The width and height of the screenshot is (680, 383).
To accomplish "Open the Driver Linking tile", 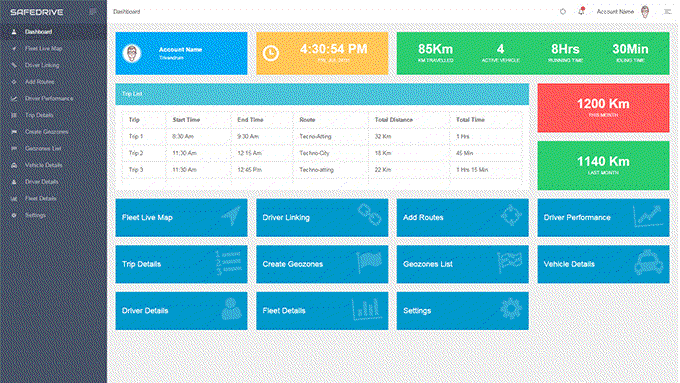I will (x=322, y=218).
